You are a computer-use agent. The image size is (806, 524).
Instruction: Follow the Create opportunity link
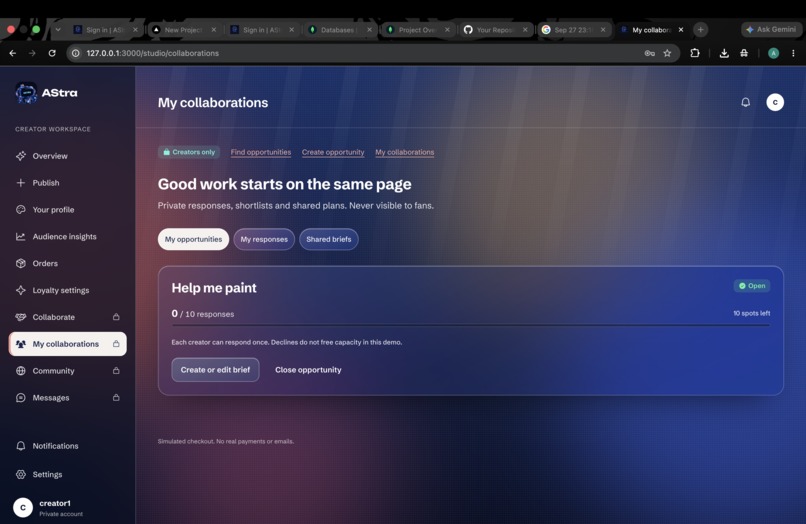point(333,152)
